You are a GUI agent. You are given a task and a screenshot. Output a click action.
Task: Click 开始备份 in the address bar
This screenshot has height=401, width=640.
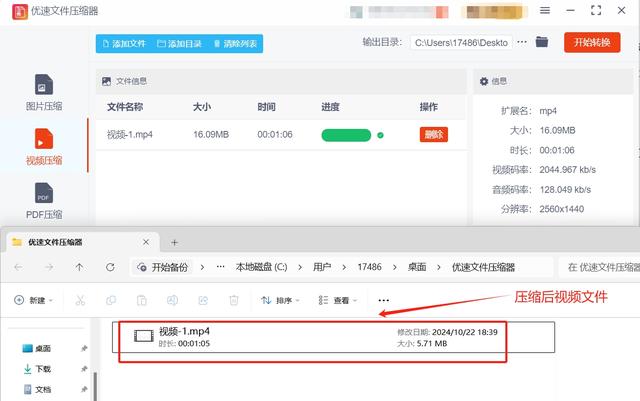162,267
